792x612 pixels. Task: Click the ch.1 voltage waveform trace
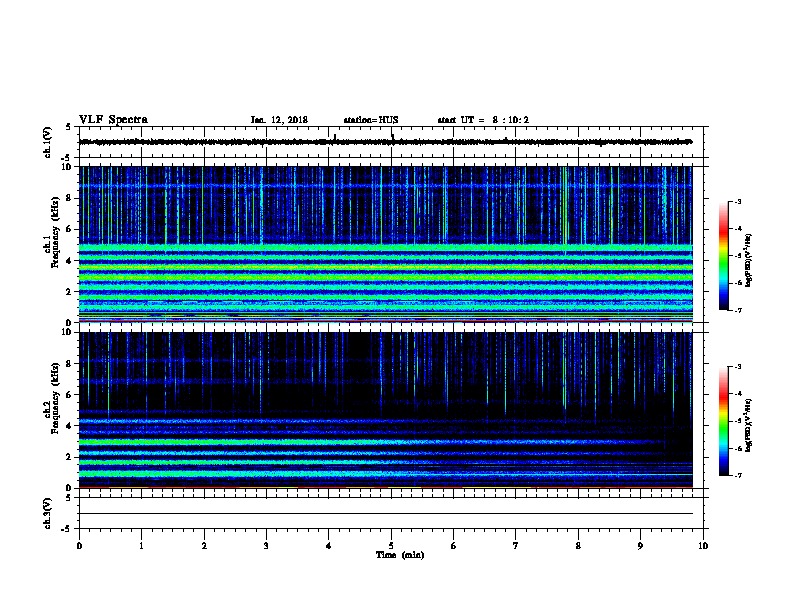pyautogui.click(x=386, y=142)
